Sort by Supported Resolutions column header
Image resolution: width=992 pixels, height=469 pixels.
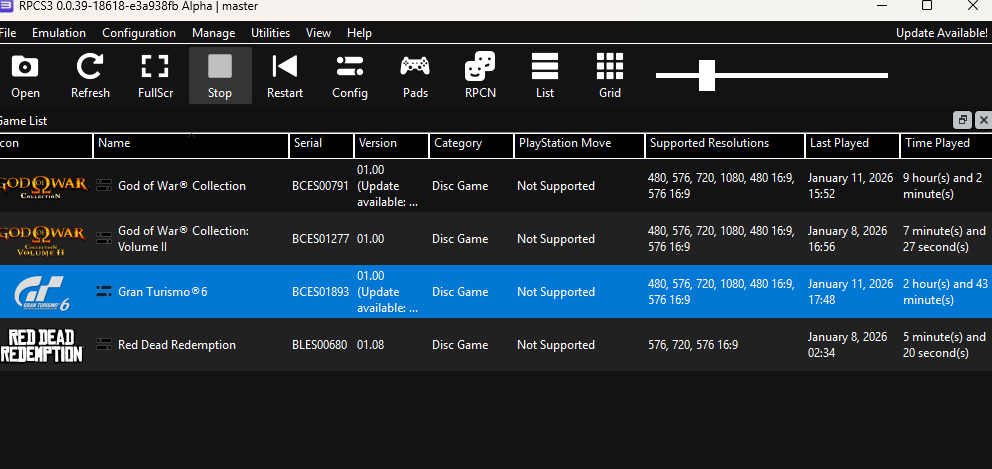pos(725,145)
